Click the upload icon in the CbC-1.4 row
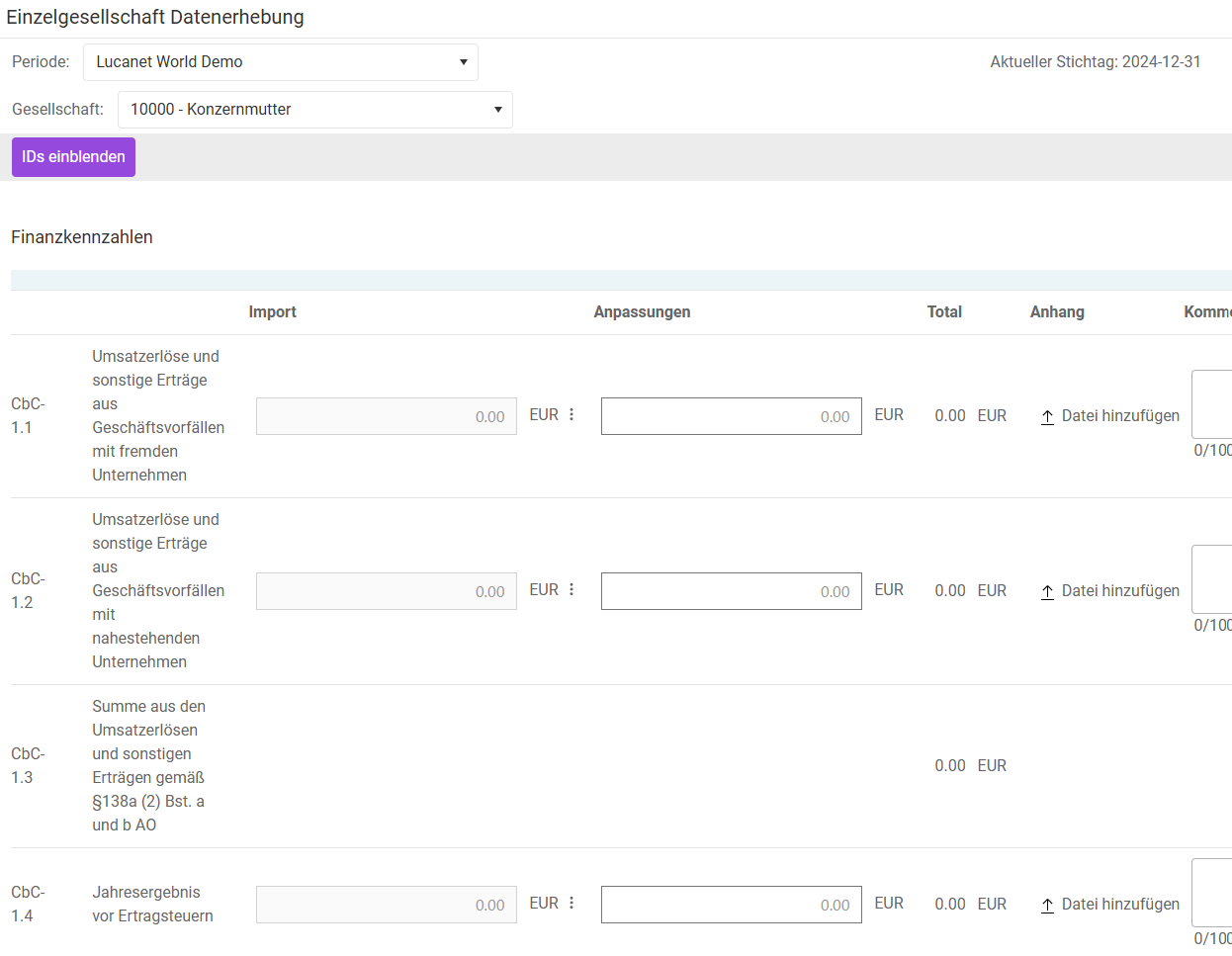1232x956 pixels. 1047,906
